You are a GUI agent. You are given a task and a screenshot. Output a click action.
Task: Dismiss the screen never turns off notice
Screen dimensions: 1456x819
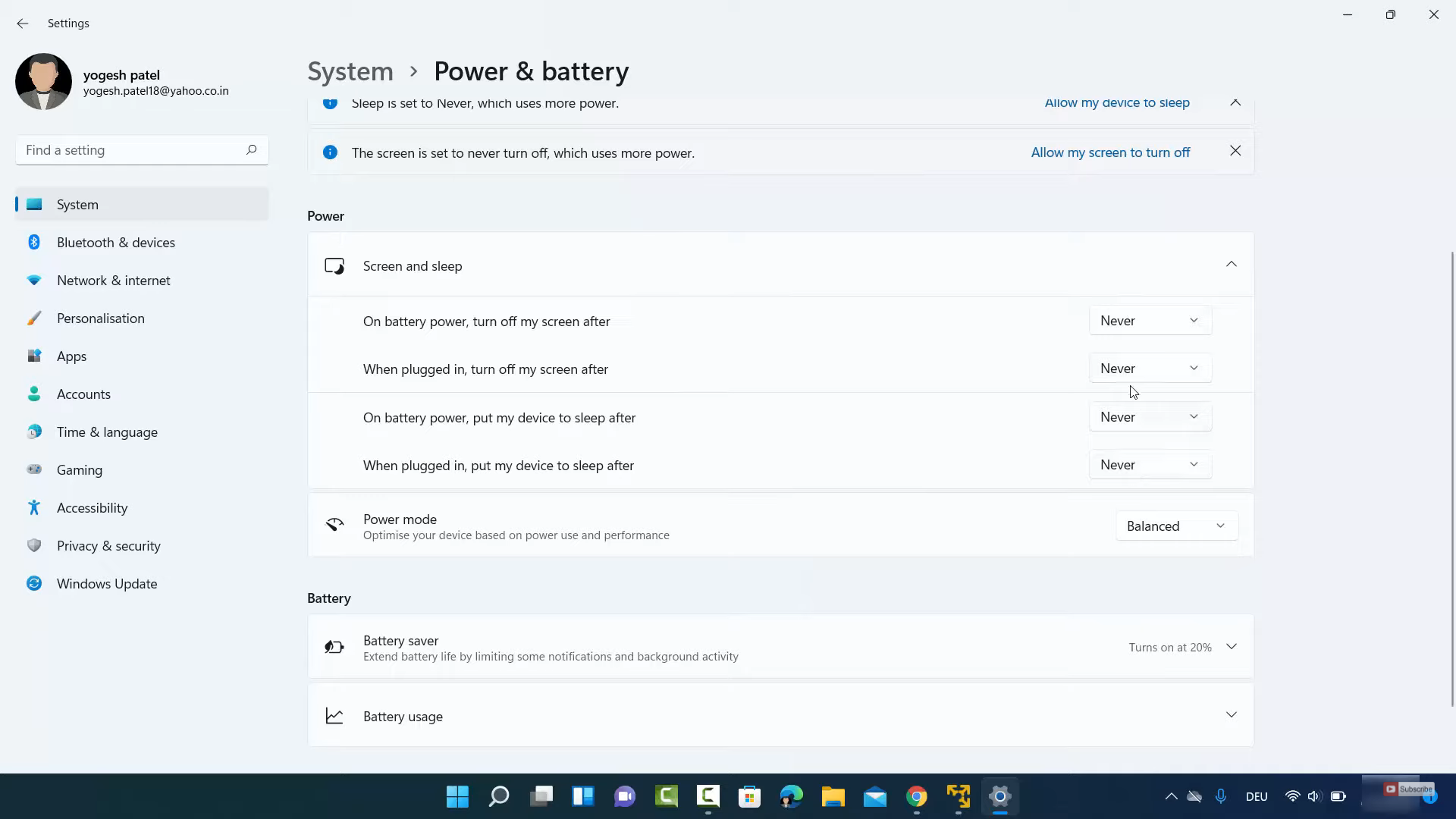(x=1235, y=152)
